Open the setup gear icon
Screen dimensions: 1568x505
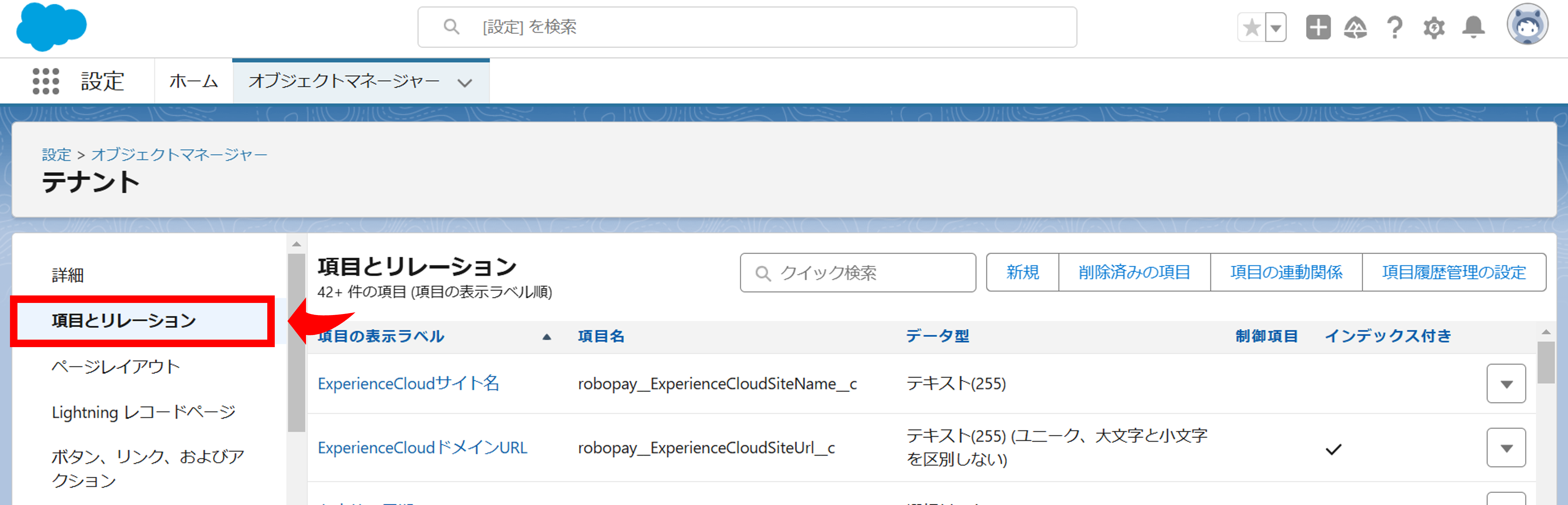click(1434, 27)
